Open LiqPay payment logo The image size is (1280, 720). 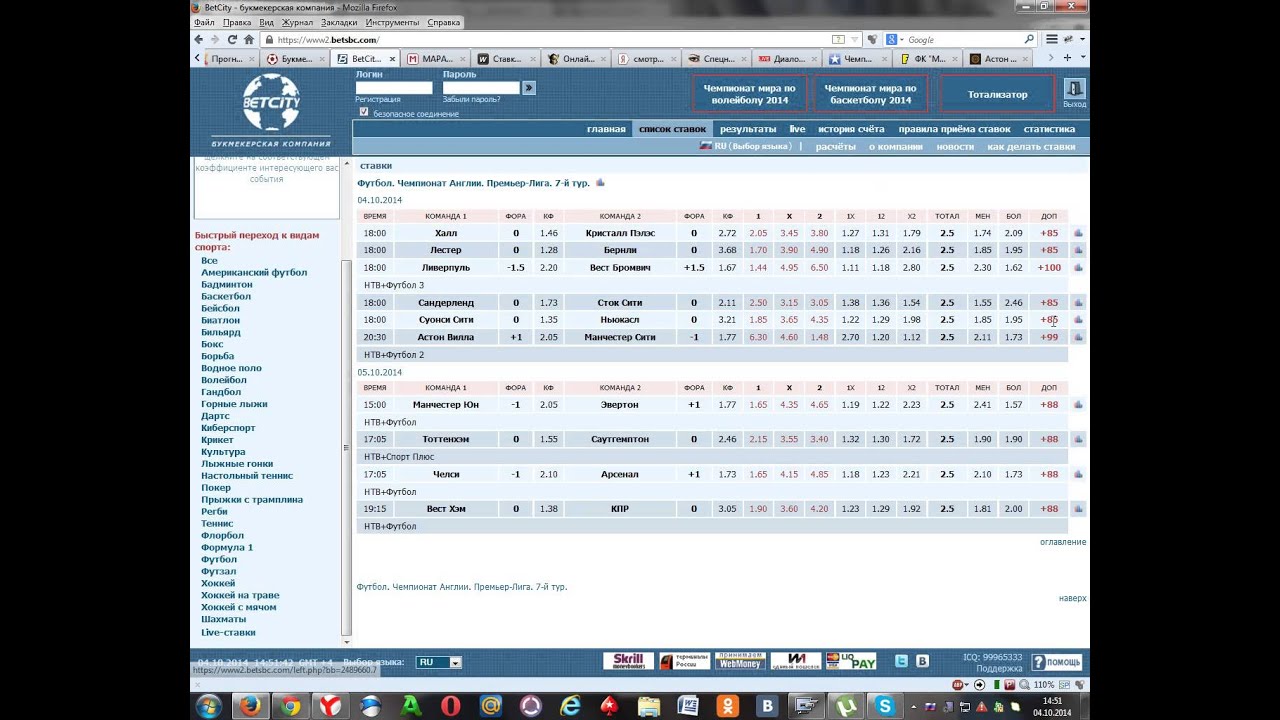(851, 661)
